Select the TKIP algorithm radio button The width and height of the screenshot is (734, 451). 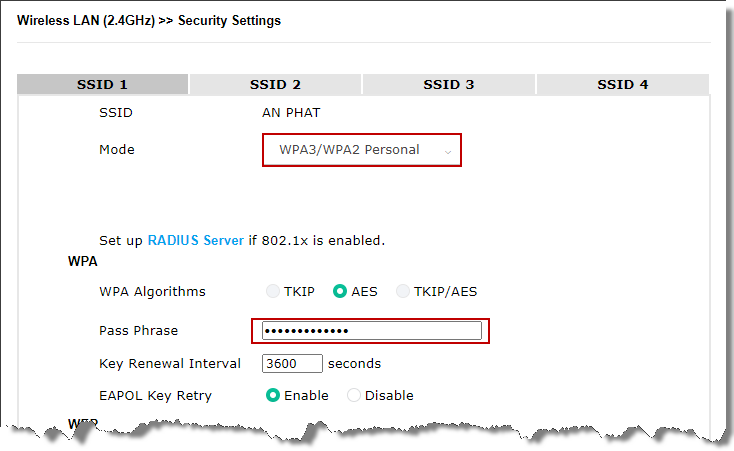[x=273, y=291]
